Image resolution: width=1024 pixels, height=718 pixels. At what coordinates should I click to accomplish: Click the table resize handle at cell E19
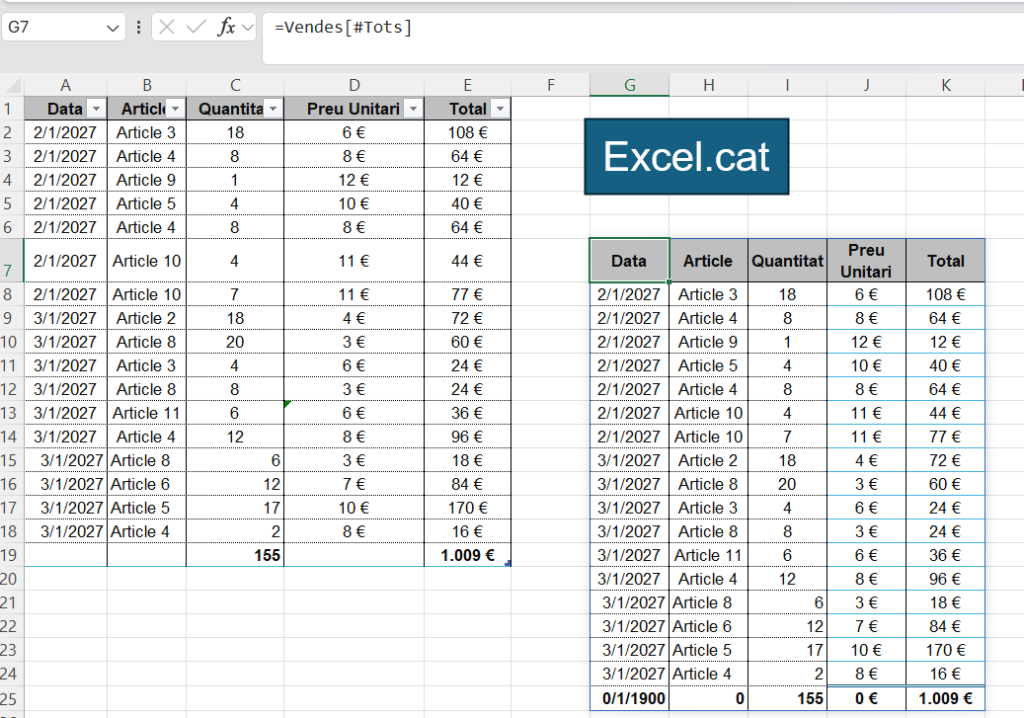[x=507, y=563]
